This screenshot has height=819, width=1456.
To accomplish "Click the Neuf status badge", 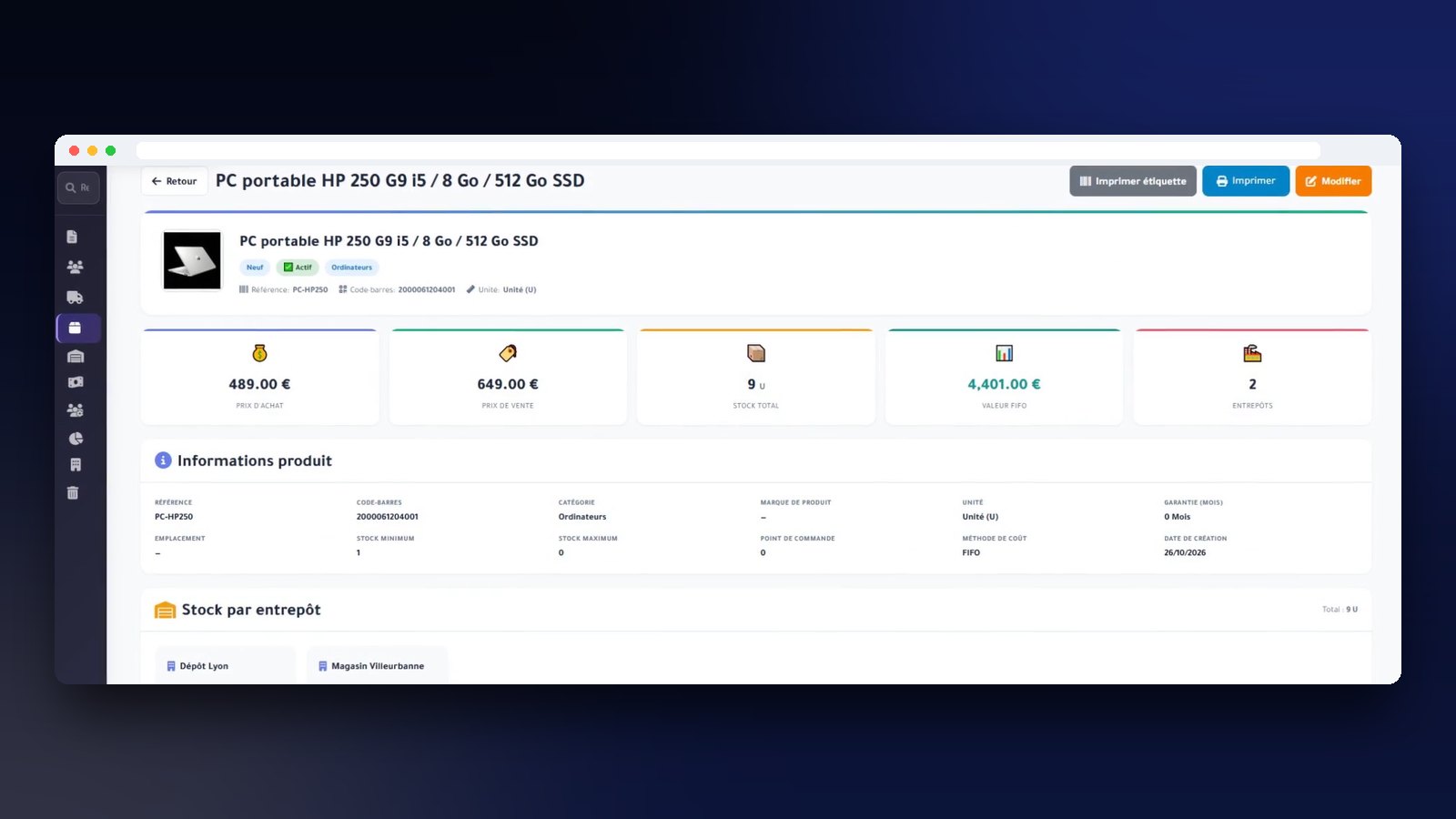I will (x=255, y=268).
